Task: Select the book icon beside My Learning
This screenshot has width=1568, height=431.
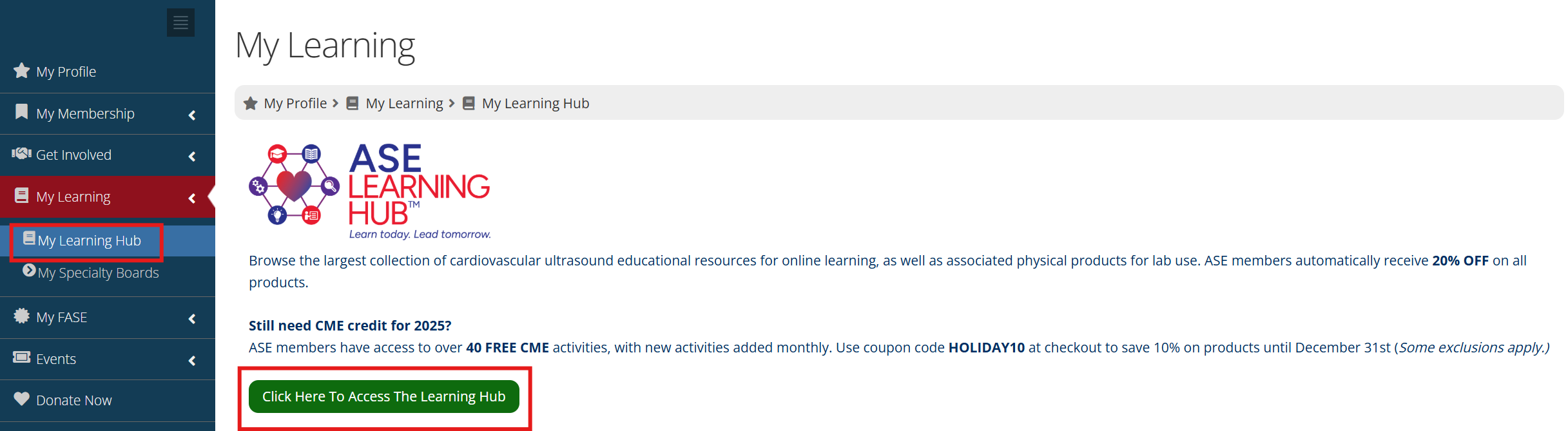Action: (x=21, y=196)
